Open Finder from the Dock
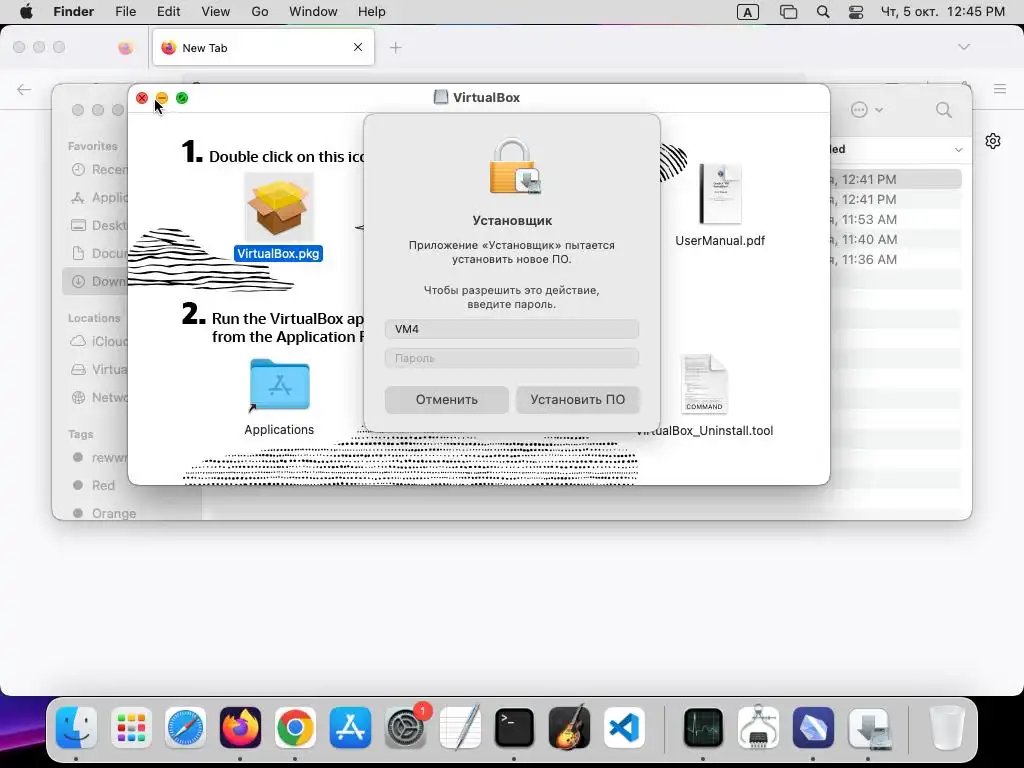Screen dimensions: 1024x768 click(76, 728)
